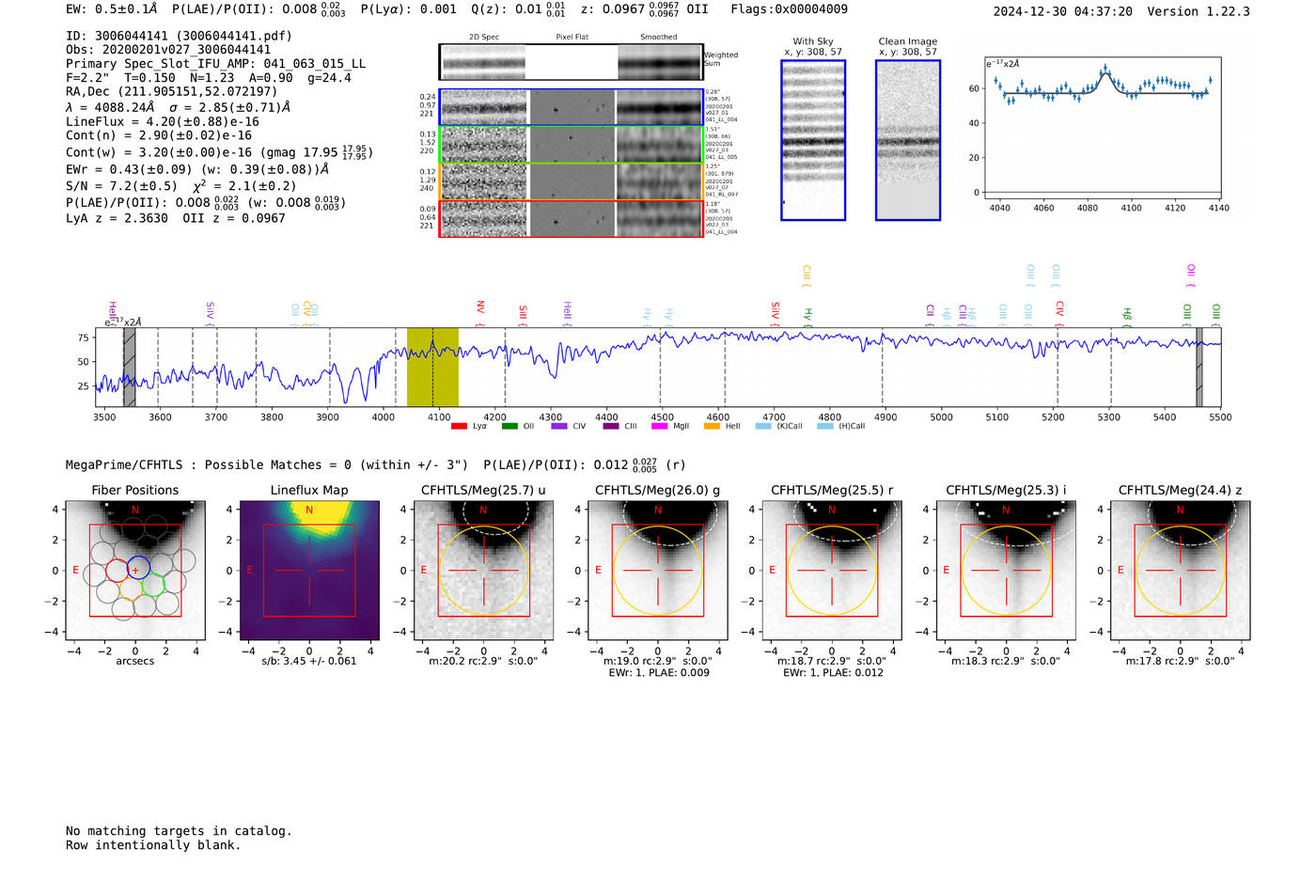
Task: Click the Flags:0x00004009 header value
Action: (790, 9)
